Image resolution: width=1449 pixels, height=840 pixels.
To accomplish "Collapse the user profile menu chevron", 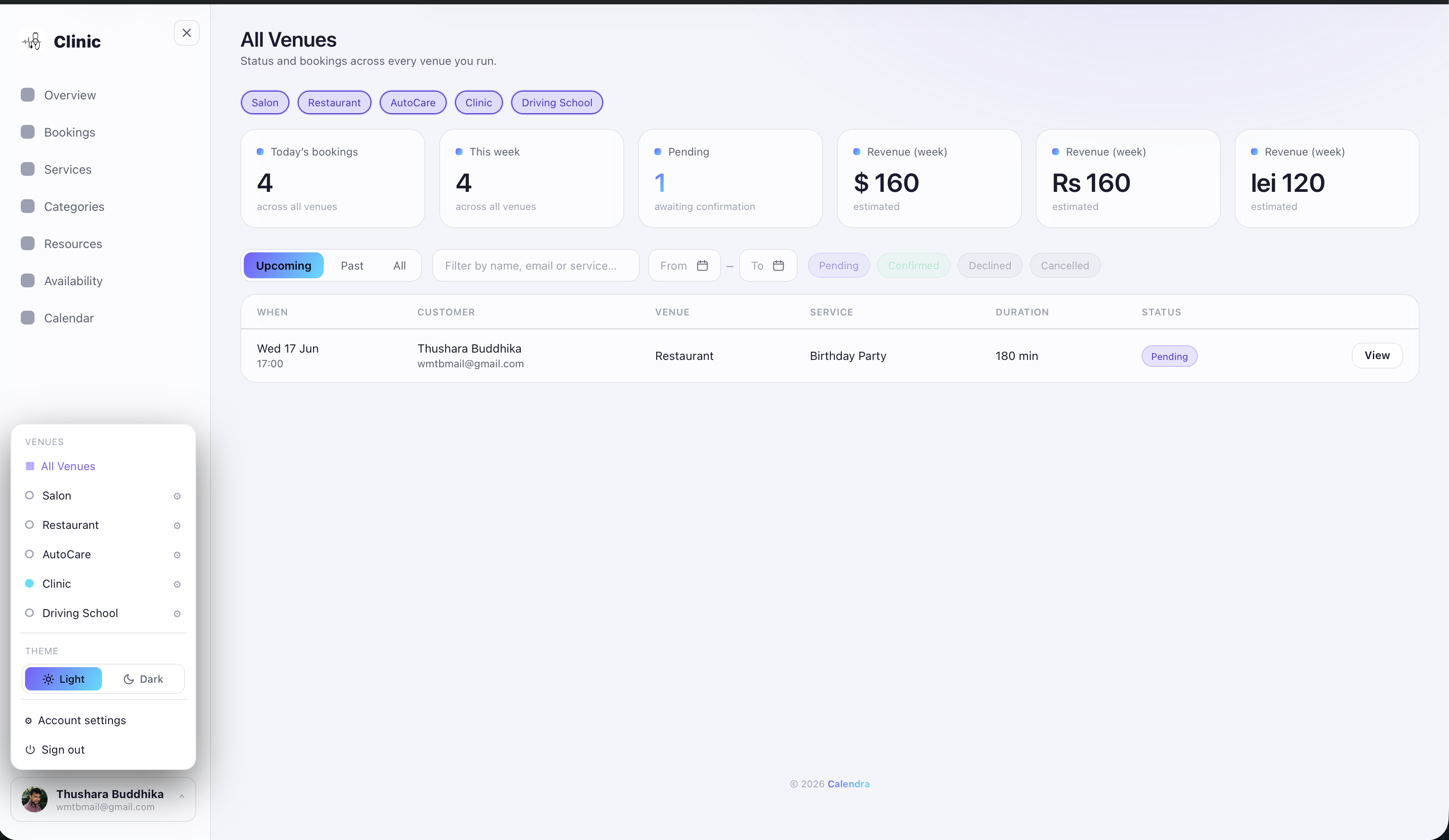I will 182,796.
